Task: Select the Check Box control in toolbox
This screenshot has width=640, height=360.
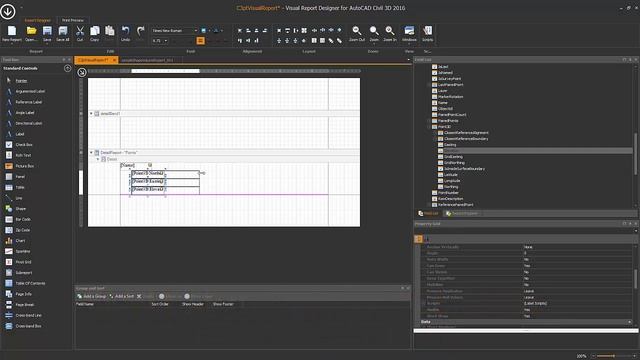Action: (24, 144)
